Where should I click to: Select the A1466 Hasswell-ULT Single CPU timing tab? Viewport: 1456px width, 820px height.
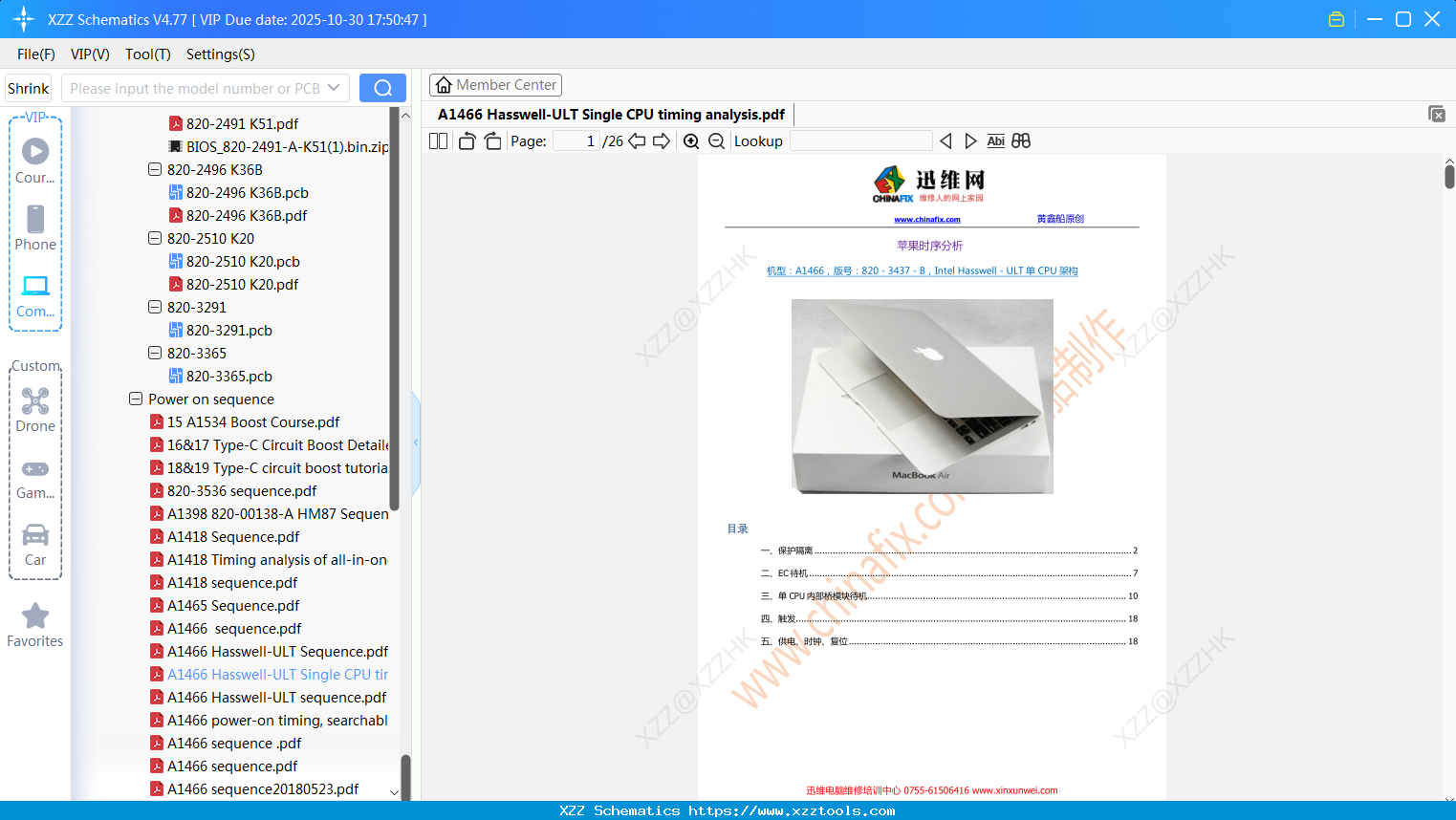click(x=611, y=115)
